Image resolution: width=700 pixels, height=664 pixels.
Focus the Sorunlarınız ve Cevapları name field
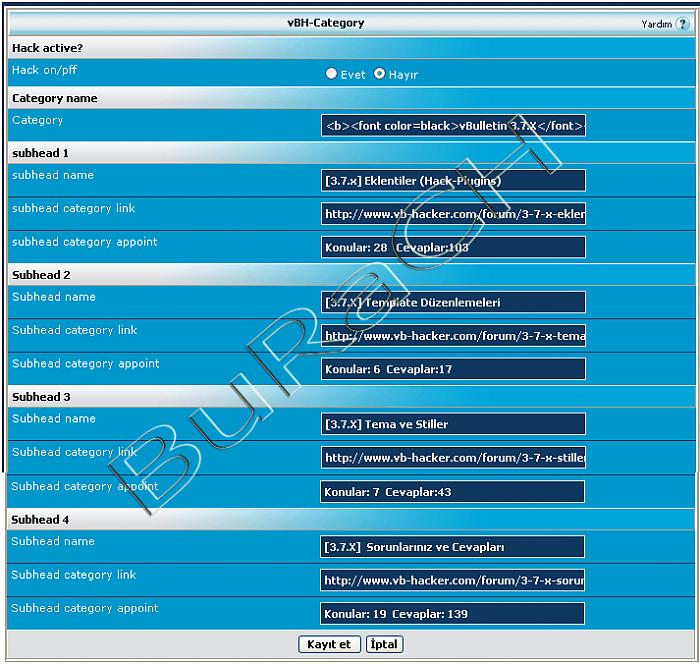click(x=453, y=547)
